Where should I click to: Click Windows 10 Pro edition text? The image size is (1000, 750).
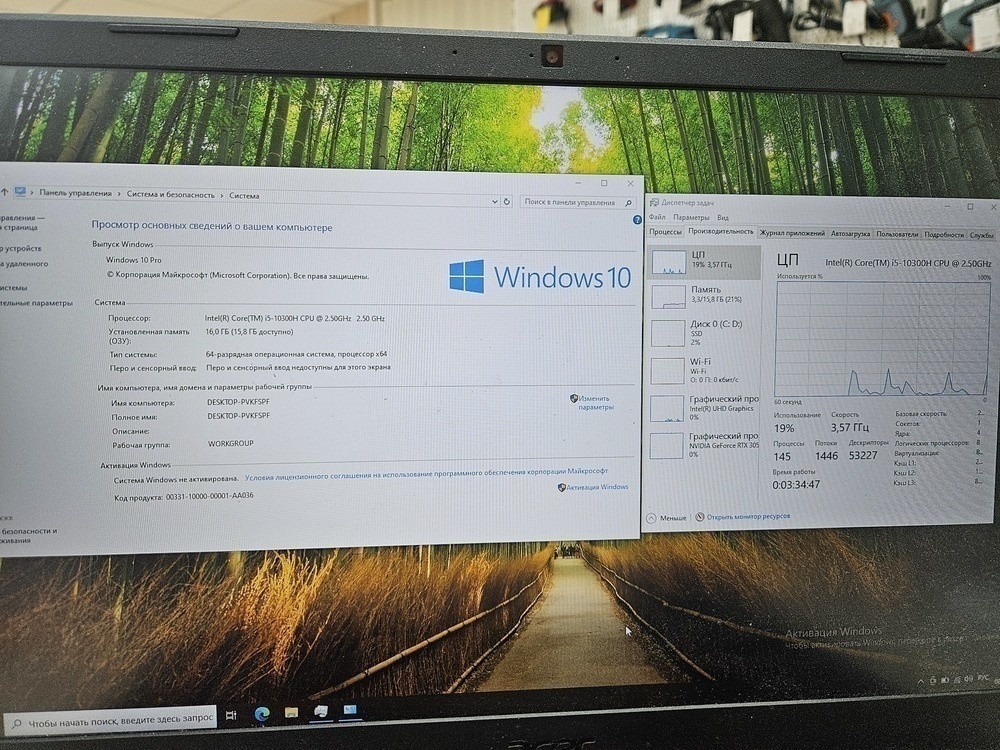coord(133,260)
